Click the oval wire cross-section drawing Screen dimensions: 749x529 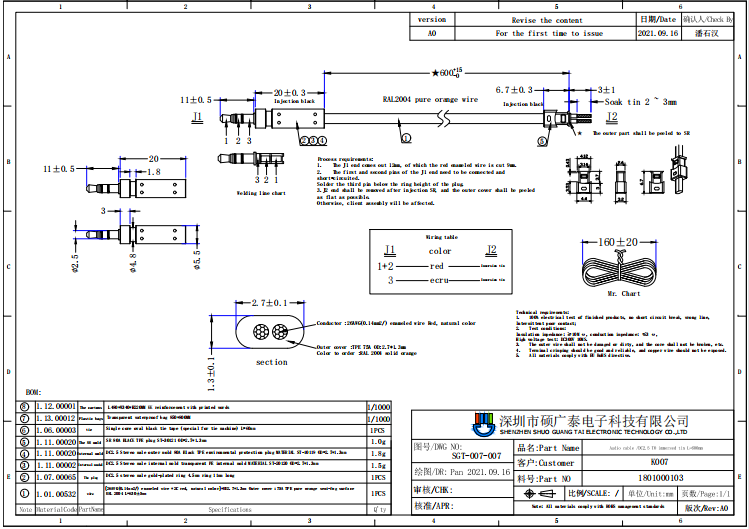pos(269,332)
